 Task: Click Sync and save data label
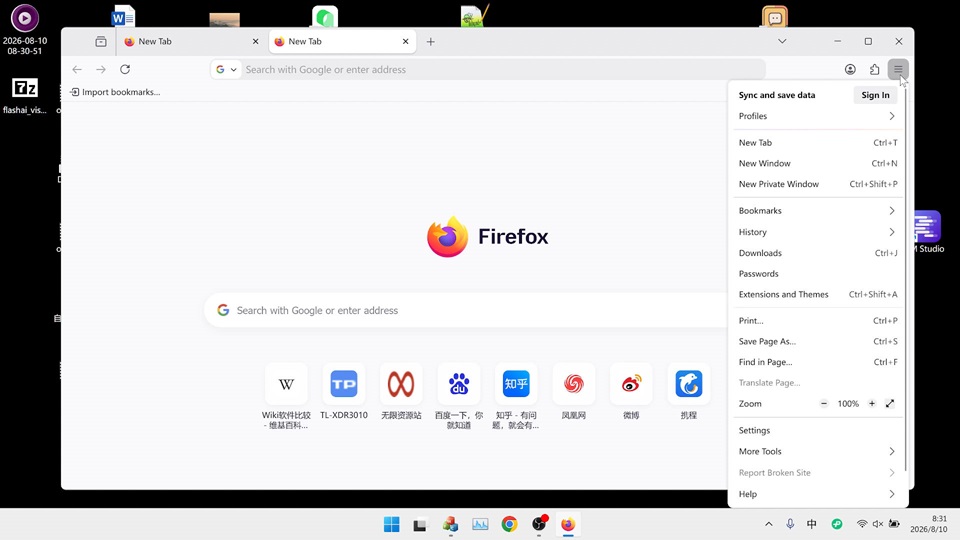click(776, 95)
